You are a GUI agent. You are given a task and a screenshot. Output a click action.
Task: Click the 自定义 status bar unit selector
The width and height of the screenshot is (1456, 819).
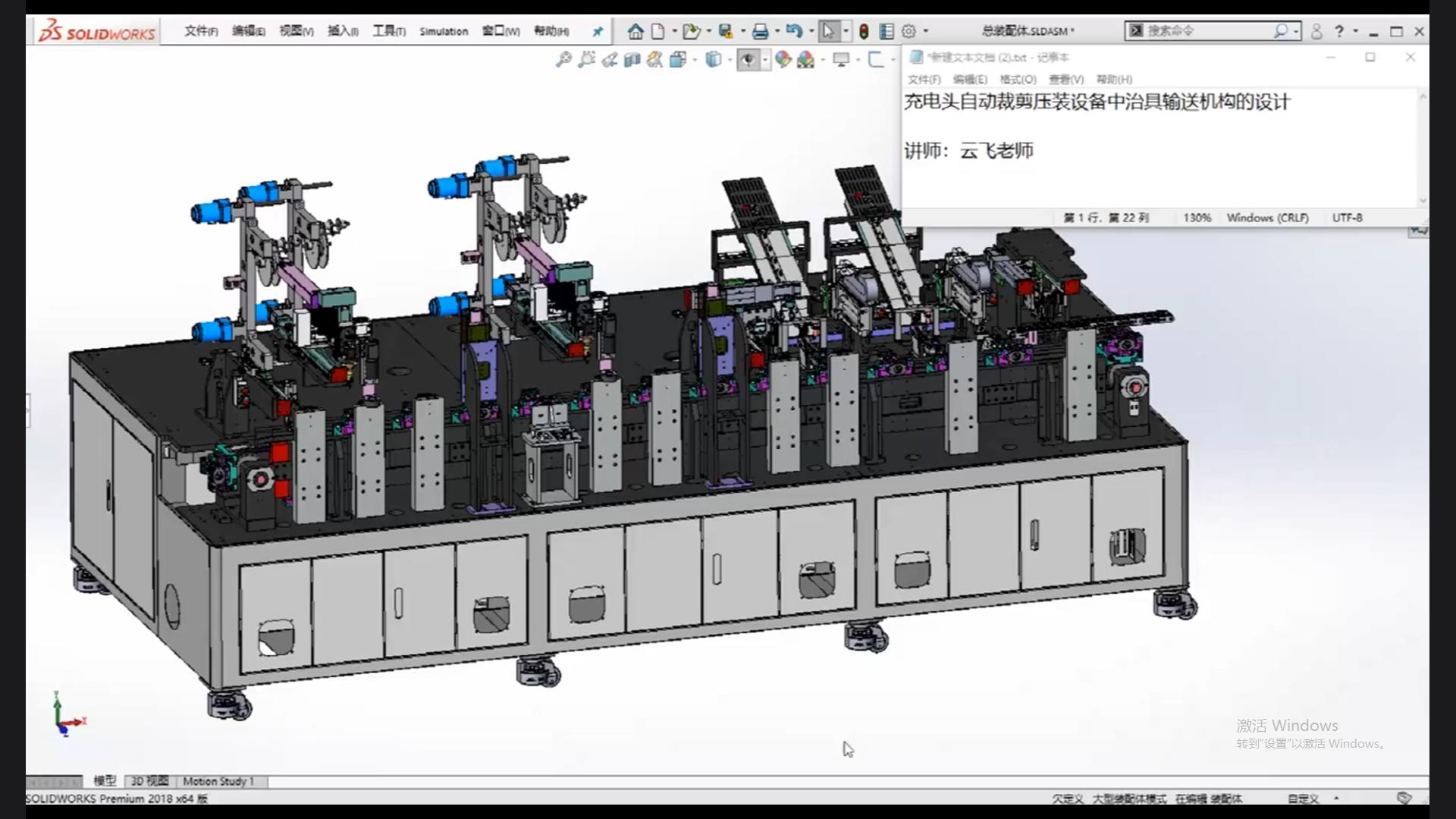pos(1303,799)
